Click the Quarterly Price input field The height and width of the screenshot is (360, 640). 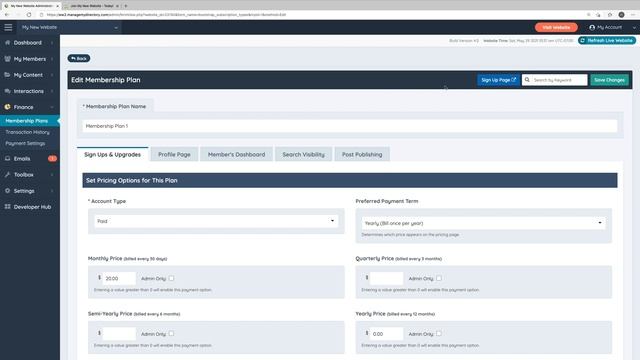coord(386,278)
